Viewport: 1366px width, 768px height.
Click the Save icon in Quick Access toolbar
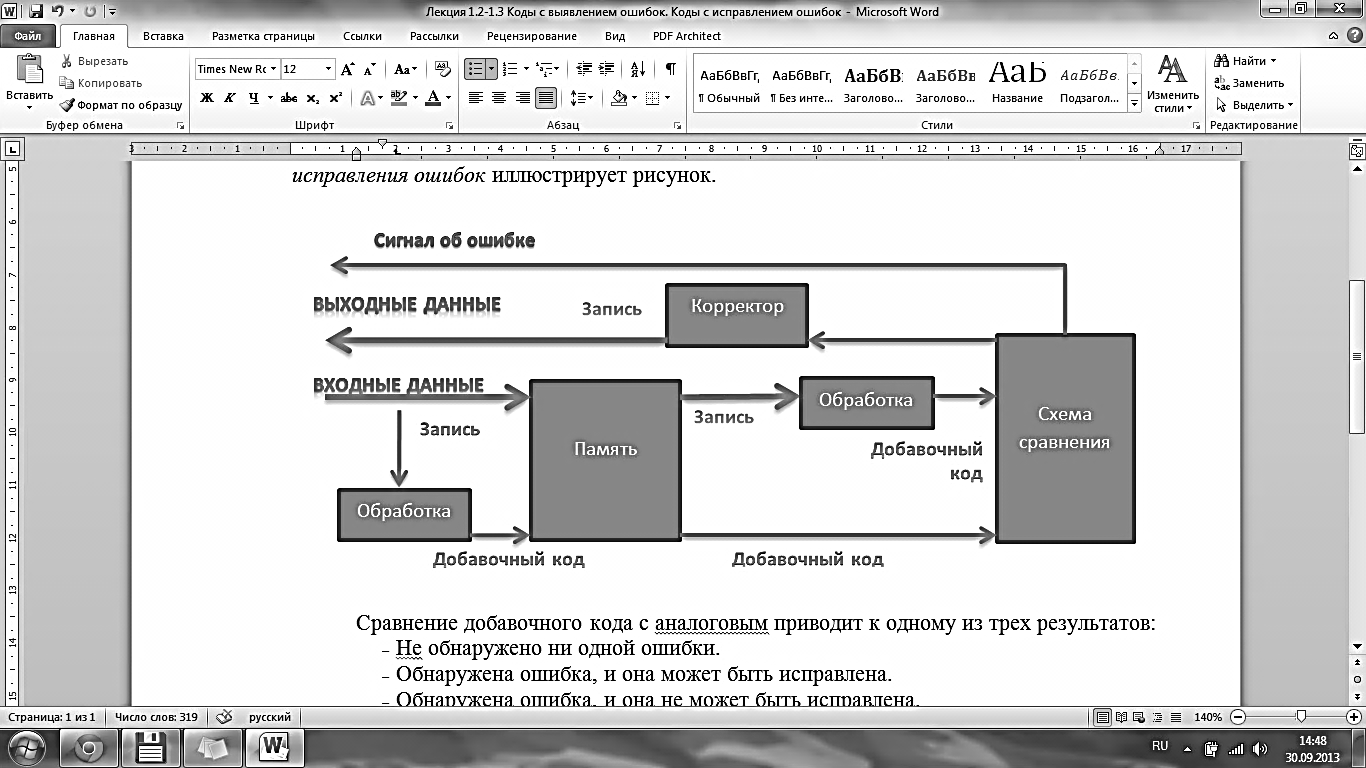(x=36, y=11)
